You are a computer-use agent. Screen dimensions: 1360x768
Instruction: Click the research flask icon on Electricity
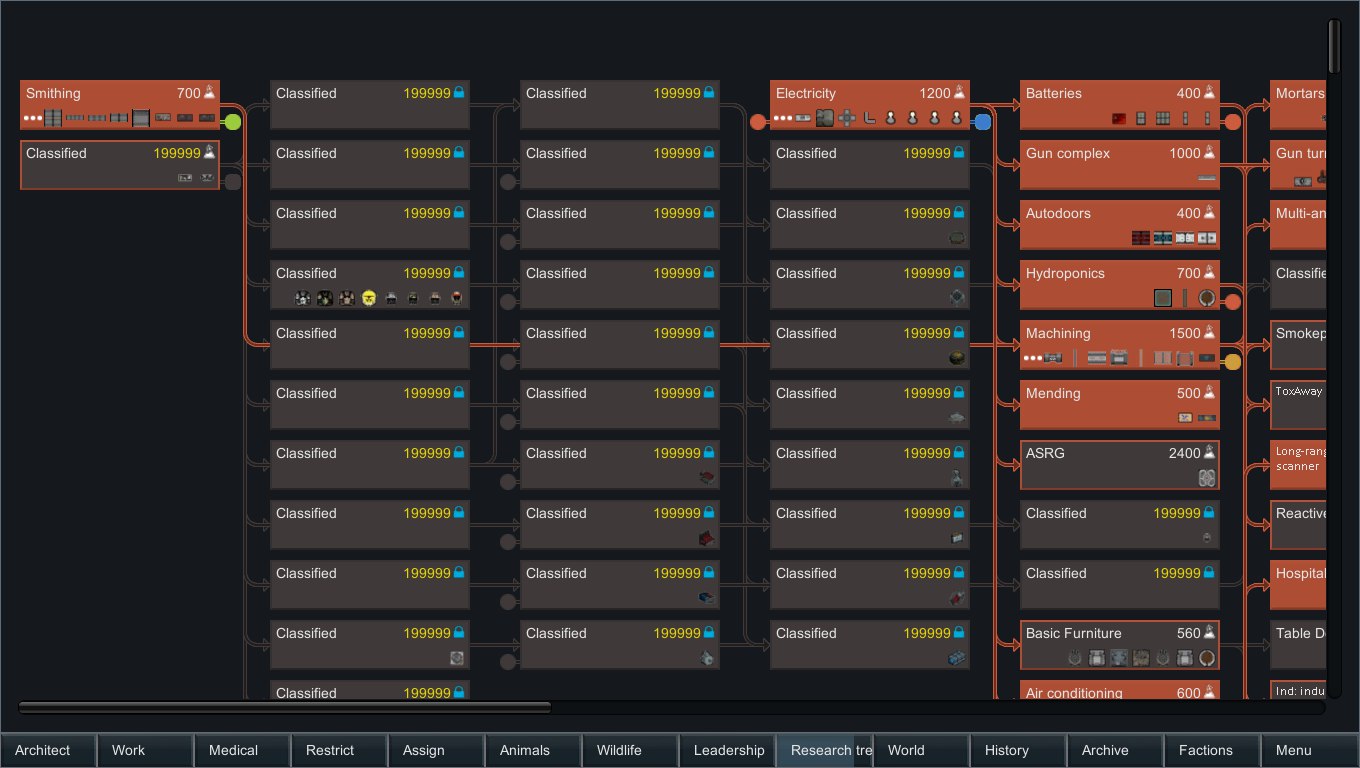click(959, 93)
